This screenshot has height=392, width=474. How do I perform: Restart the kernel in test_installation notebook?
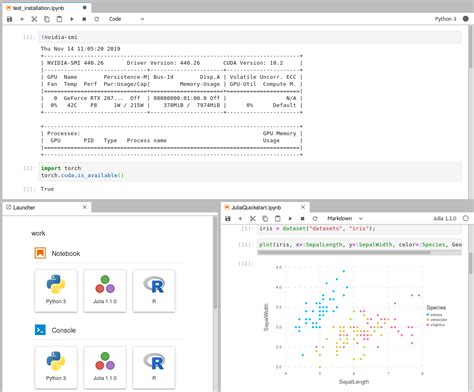[97, 19]
